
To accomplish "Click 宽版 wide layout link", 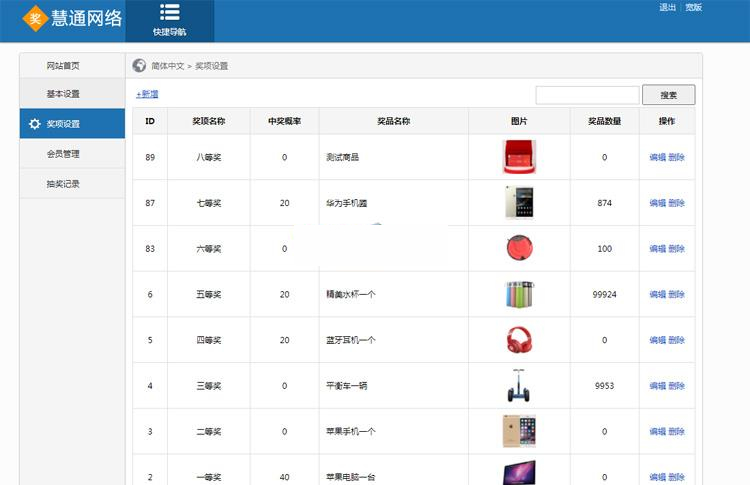I will point(694,8).
